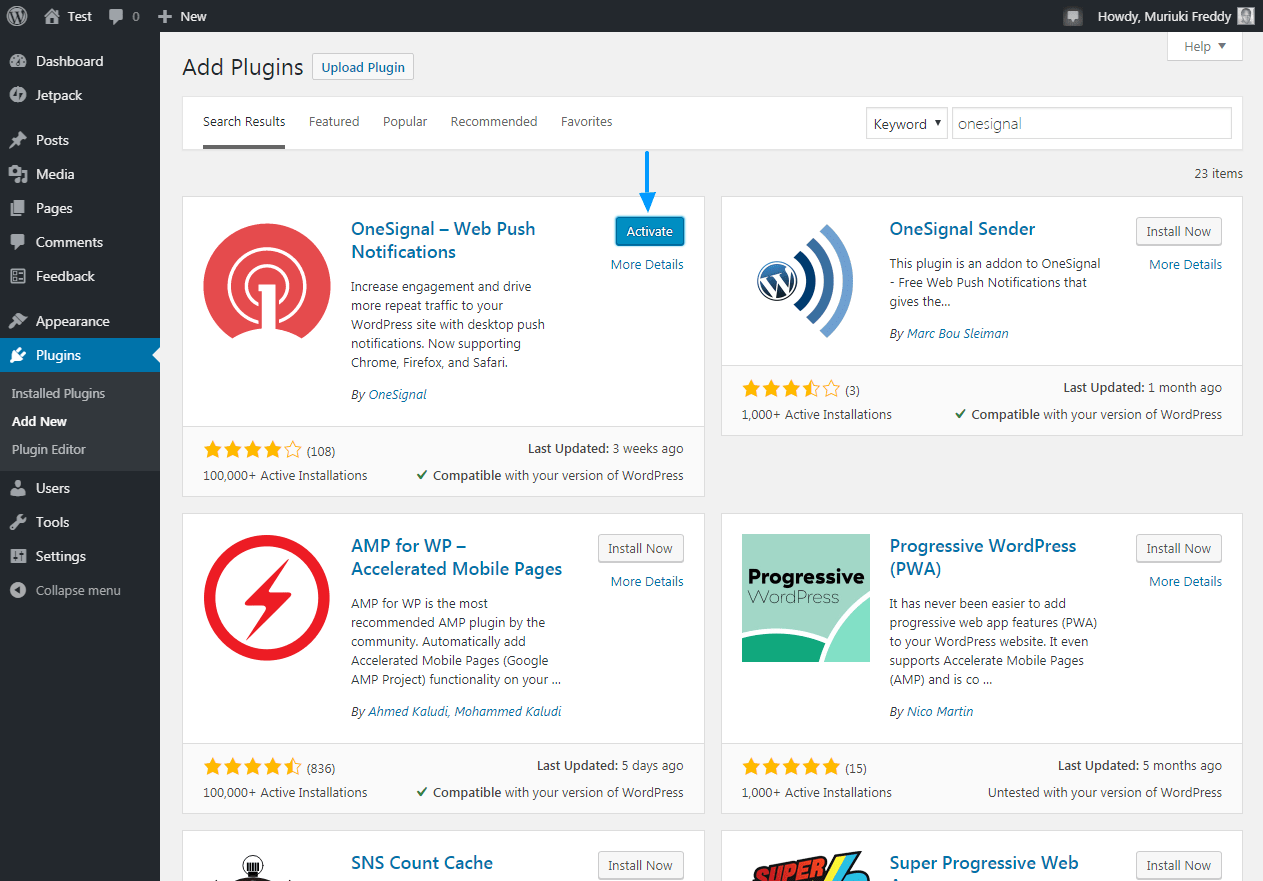Install the Super Progressive Web plugin
This screenshot has width=1263, height=881.
pyautogui.click(x=1179, y=865)
